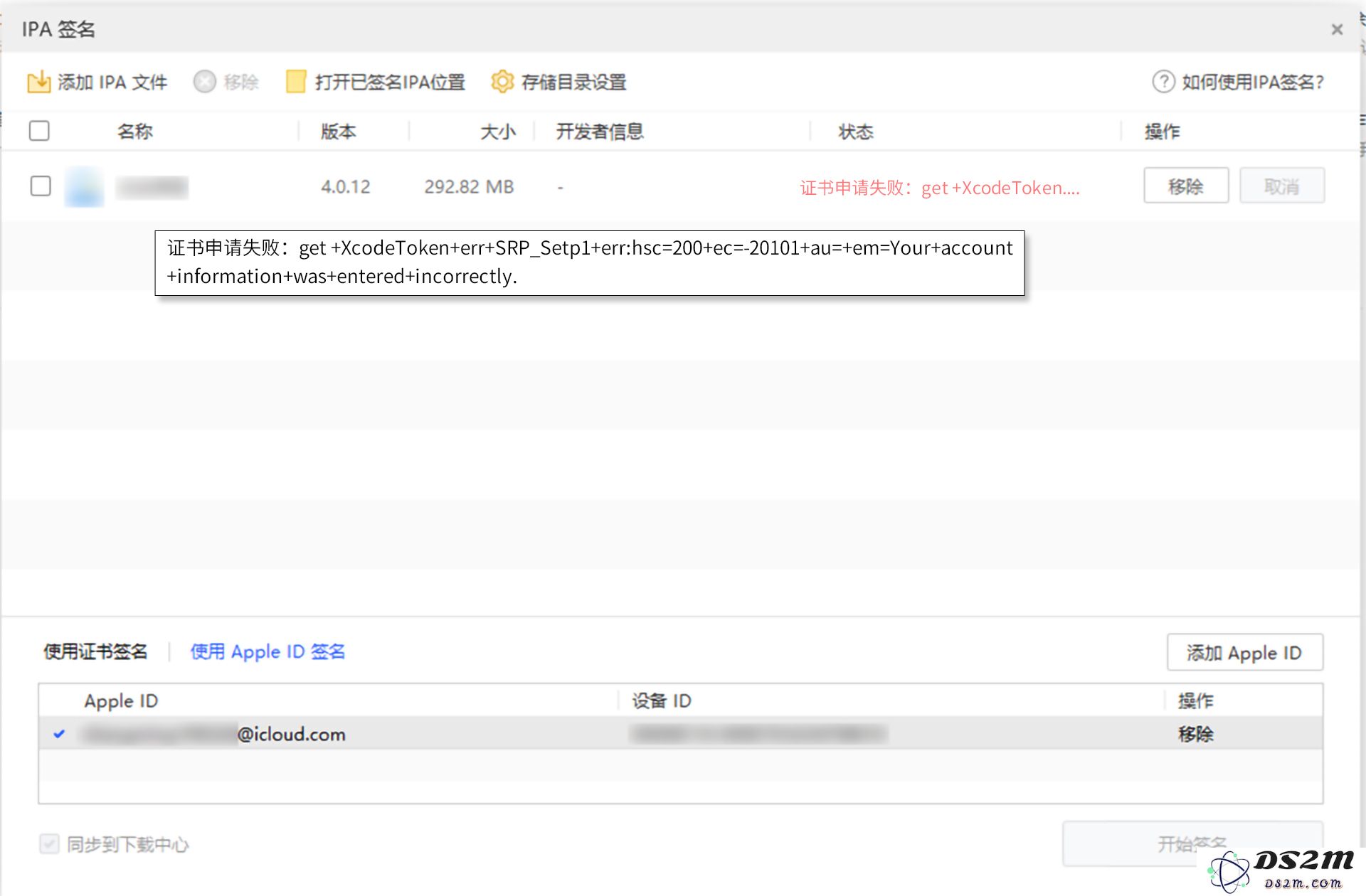Switch to 使用 Apple ID 签名 tab

coord(268,651)
